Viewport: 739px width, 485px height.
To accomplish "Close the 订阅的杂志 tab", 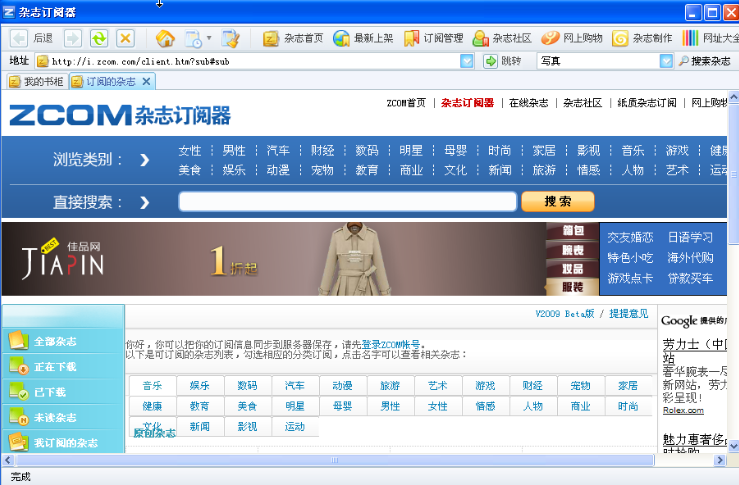I will pos(147,82).
